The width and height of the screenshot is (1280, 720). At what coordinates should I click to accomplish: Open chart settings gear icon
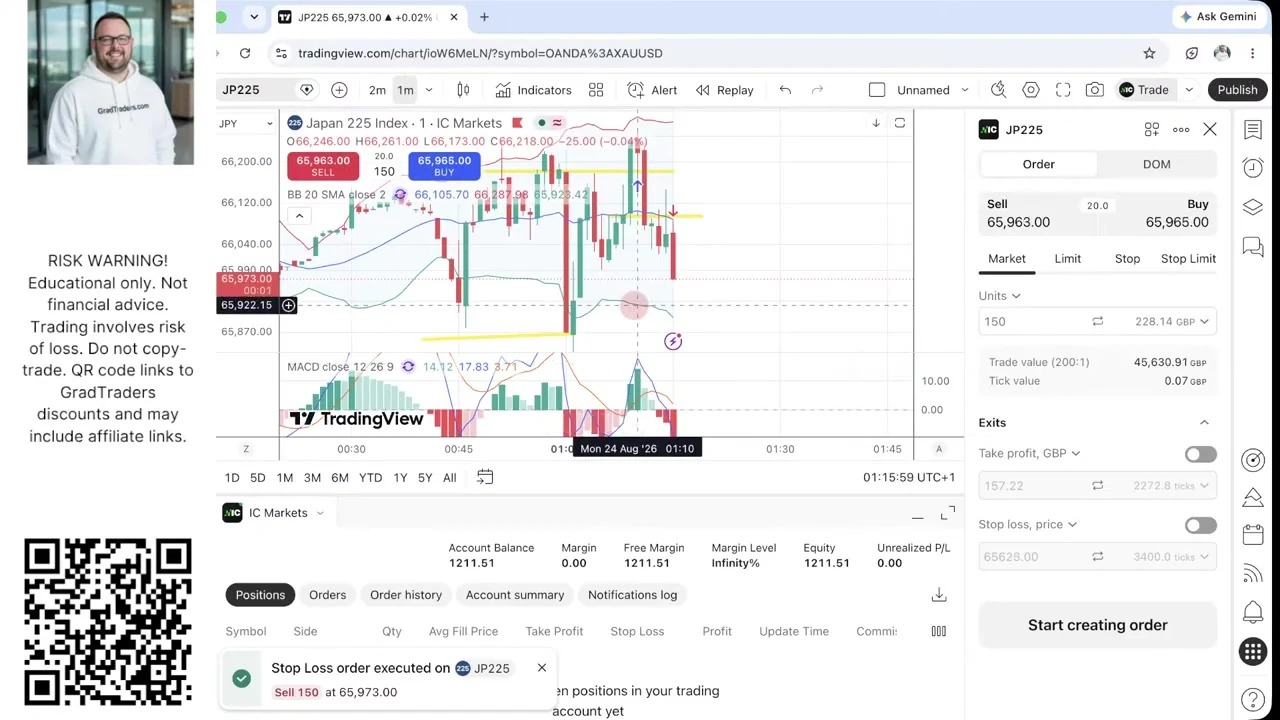tap(1031, 90)
